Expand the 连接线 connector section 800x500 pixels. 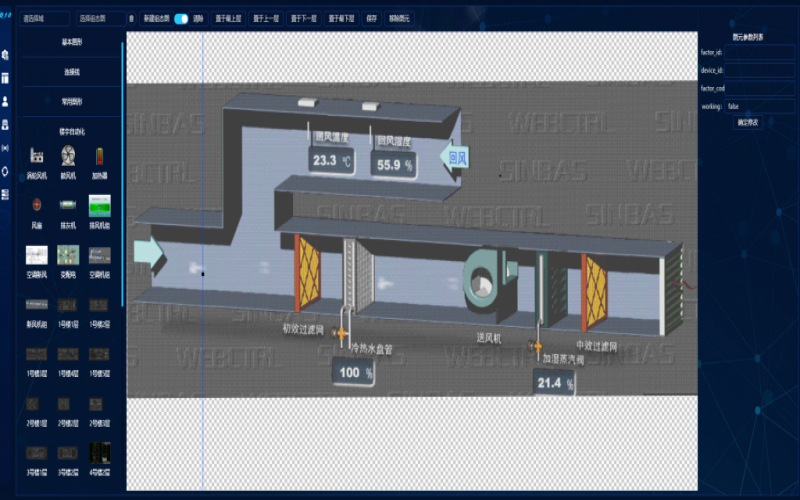coord(72,72)
